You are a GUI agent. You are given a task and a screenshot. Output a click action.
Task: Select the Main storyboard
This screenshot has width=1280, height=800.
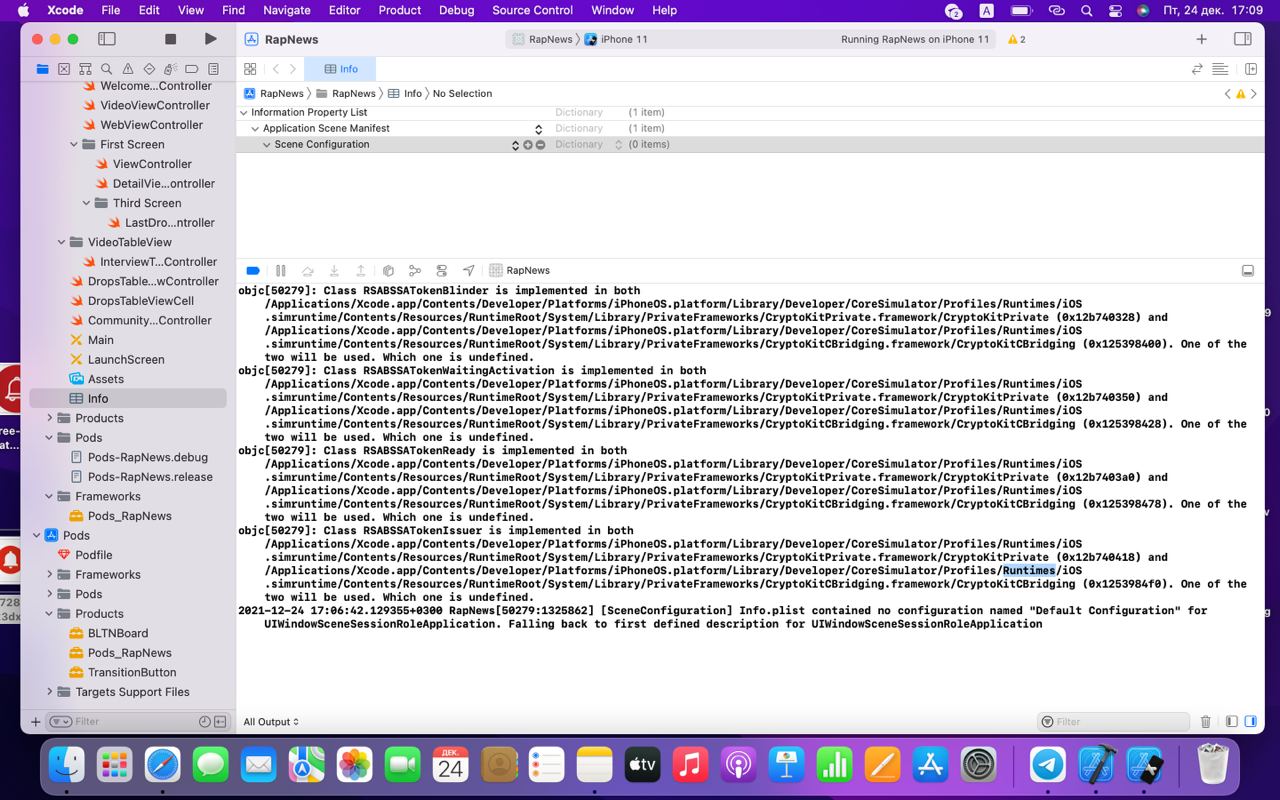(x=100, y=340)
